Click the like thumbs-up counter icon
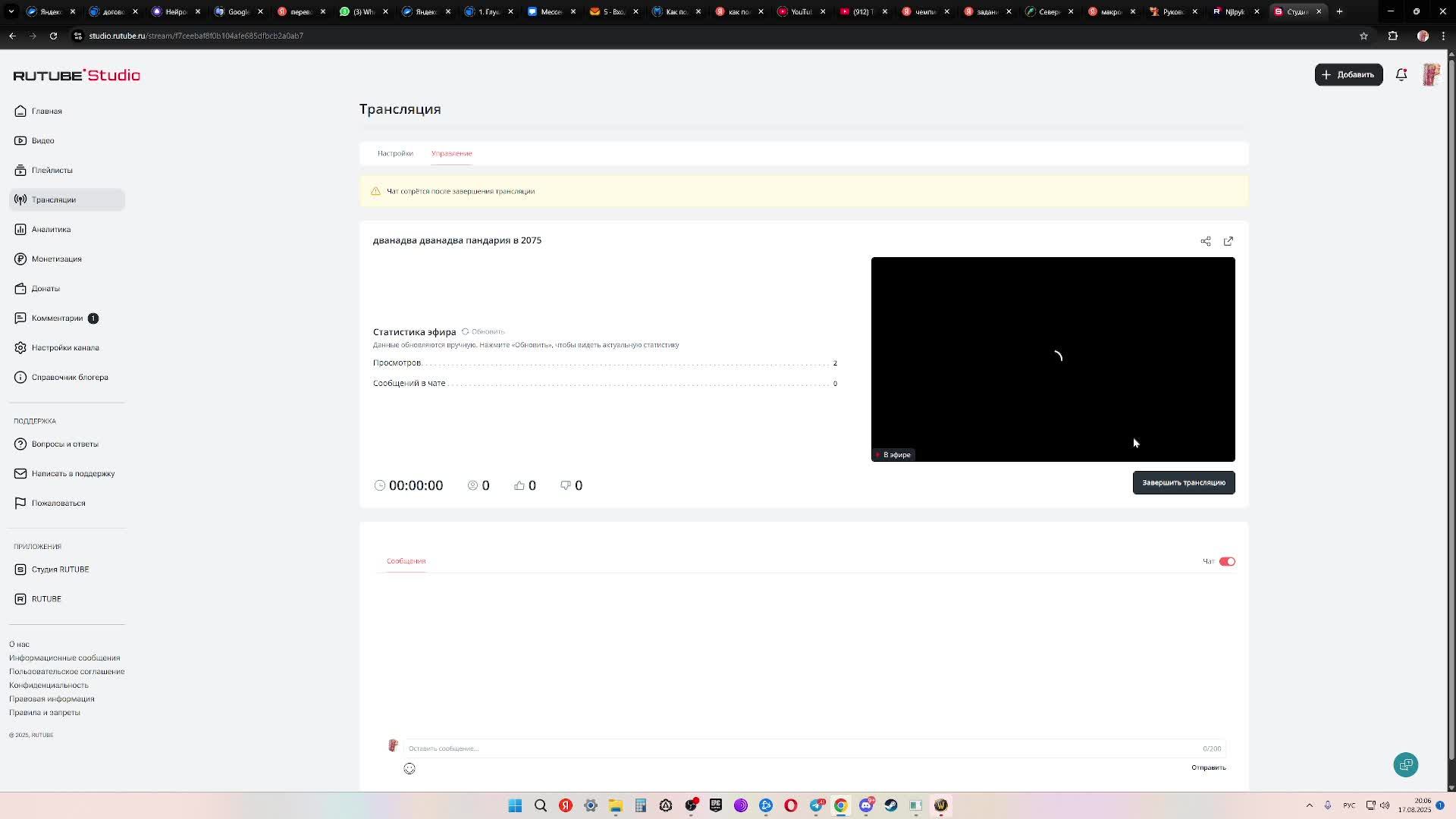1456x819 pixels. coord(519,485)
